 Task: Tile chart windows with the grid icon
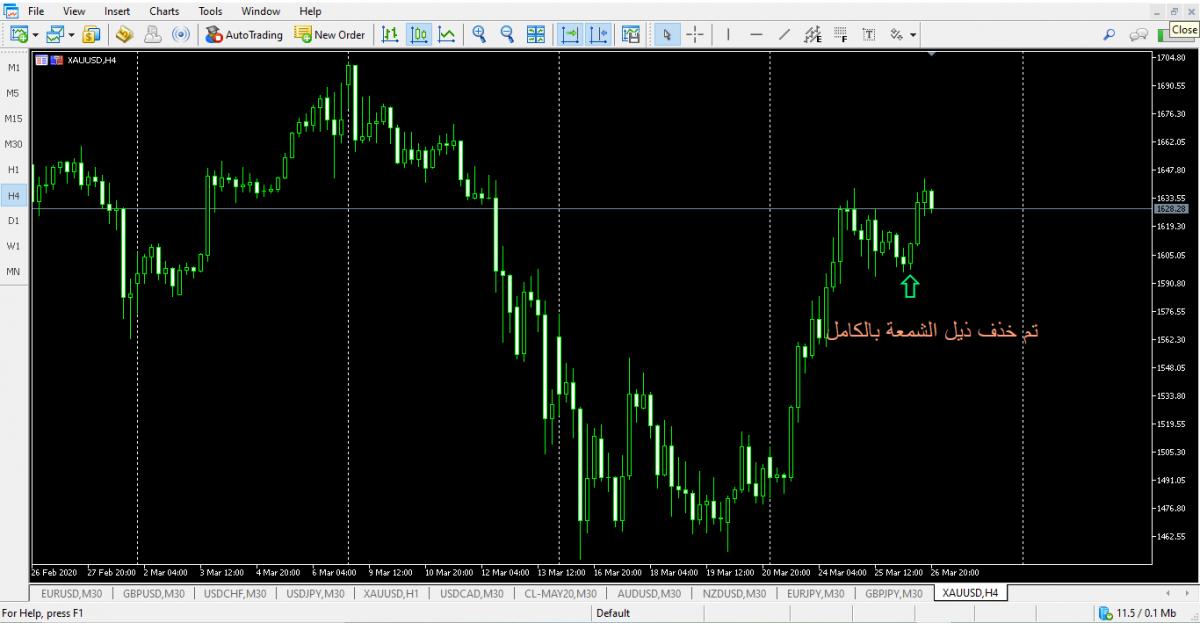coord(536,34)
